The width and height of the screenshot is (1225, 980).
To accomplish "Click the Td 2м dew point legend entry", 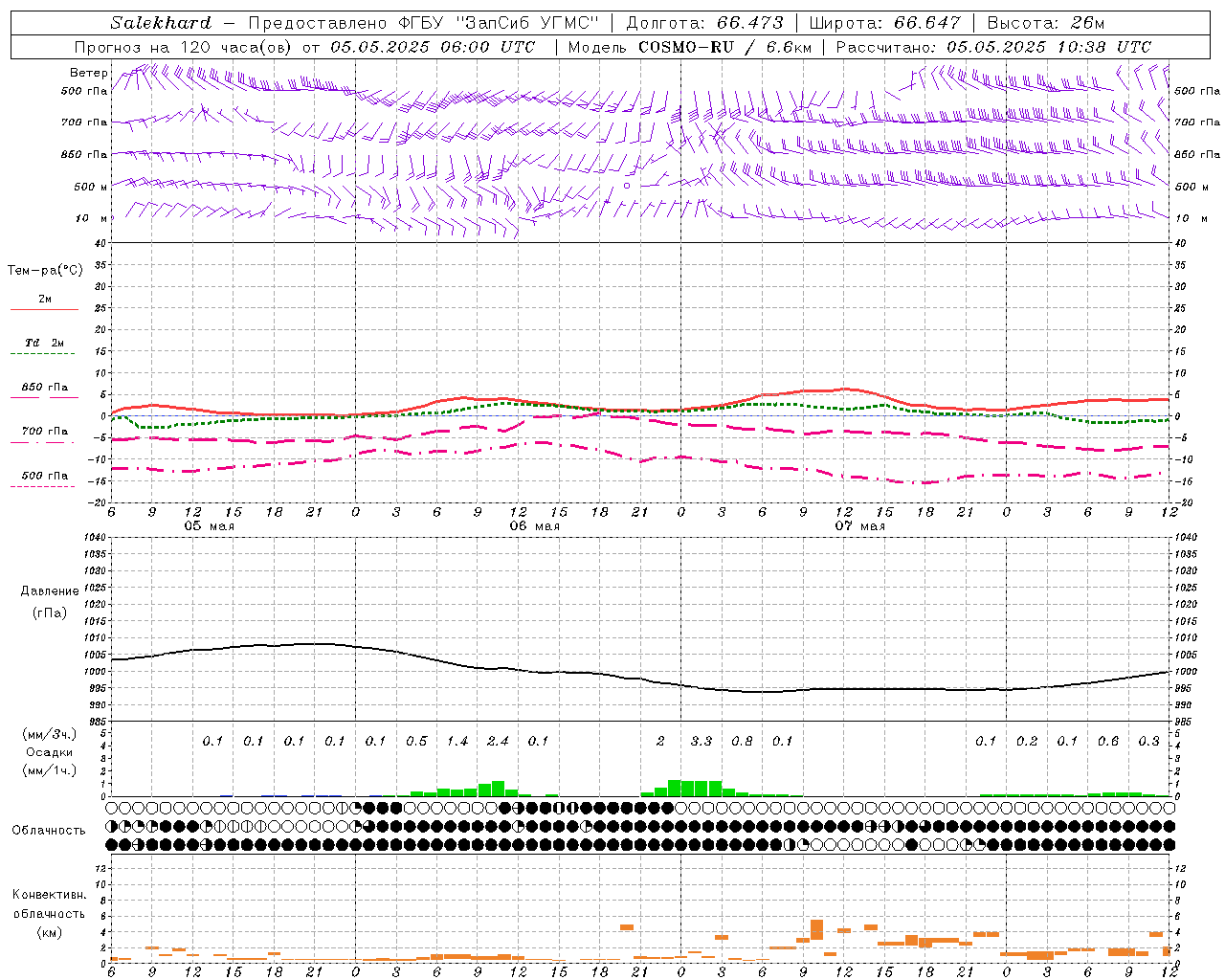I will 45,343.
